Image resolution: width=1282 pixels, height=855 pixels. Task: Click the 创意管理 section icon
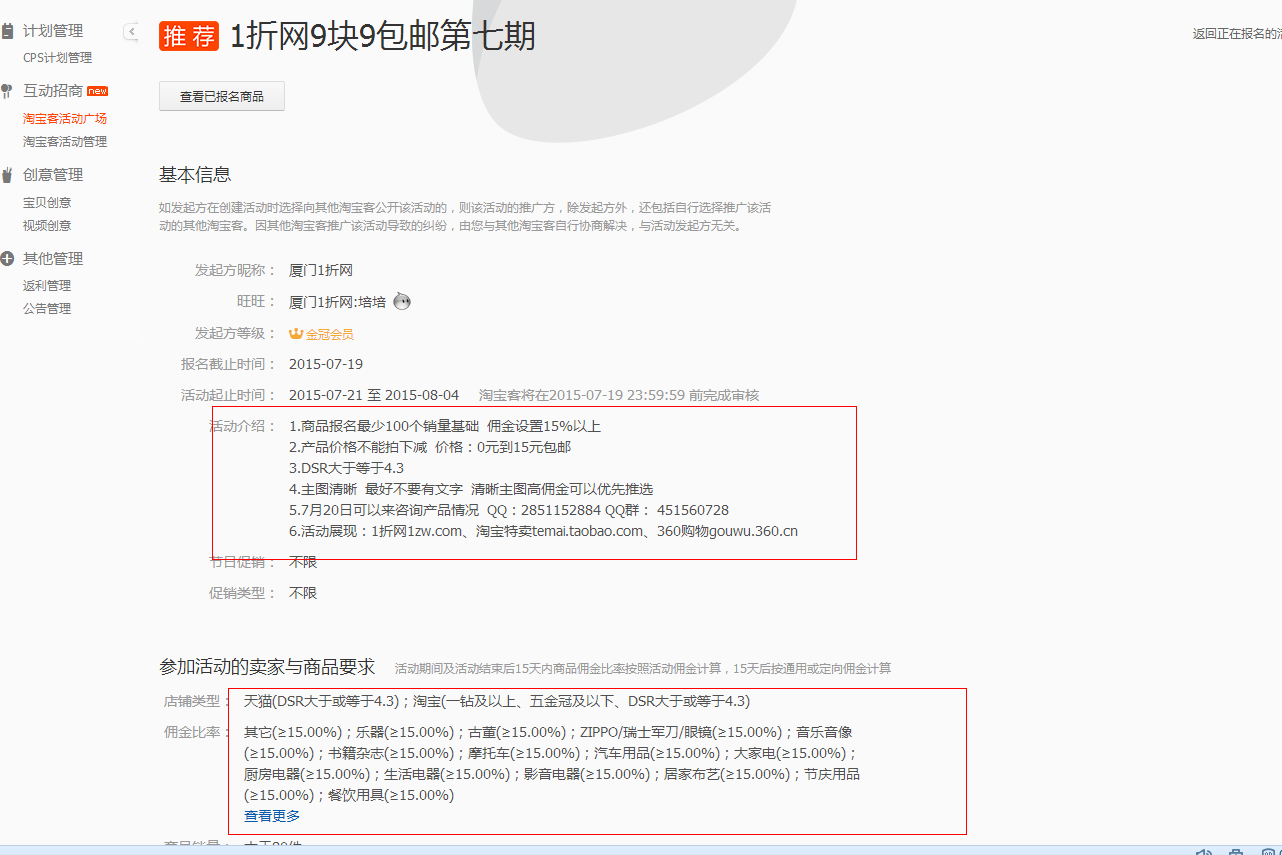(8, 175)
